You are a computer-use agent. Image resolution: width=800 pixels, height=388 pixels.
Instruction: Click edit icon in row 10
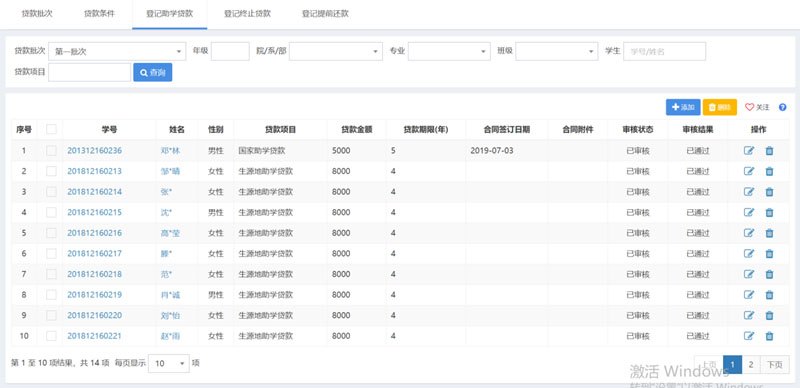[x=748, y=336]
